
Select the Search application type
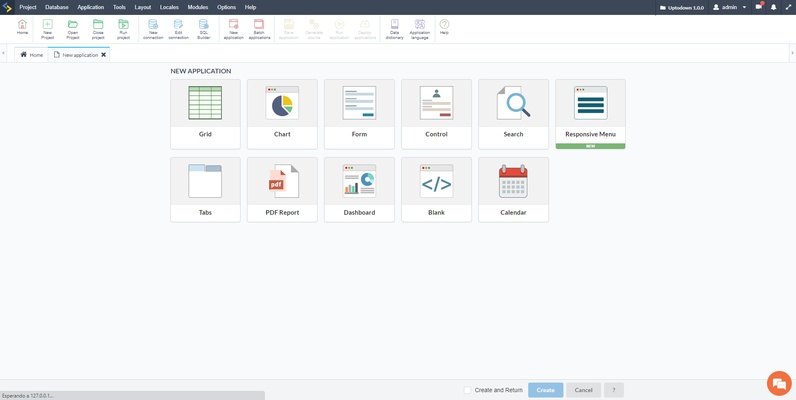513,114
